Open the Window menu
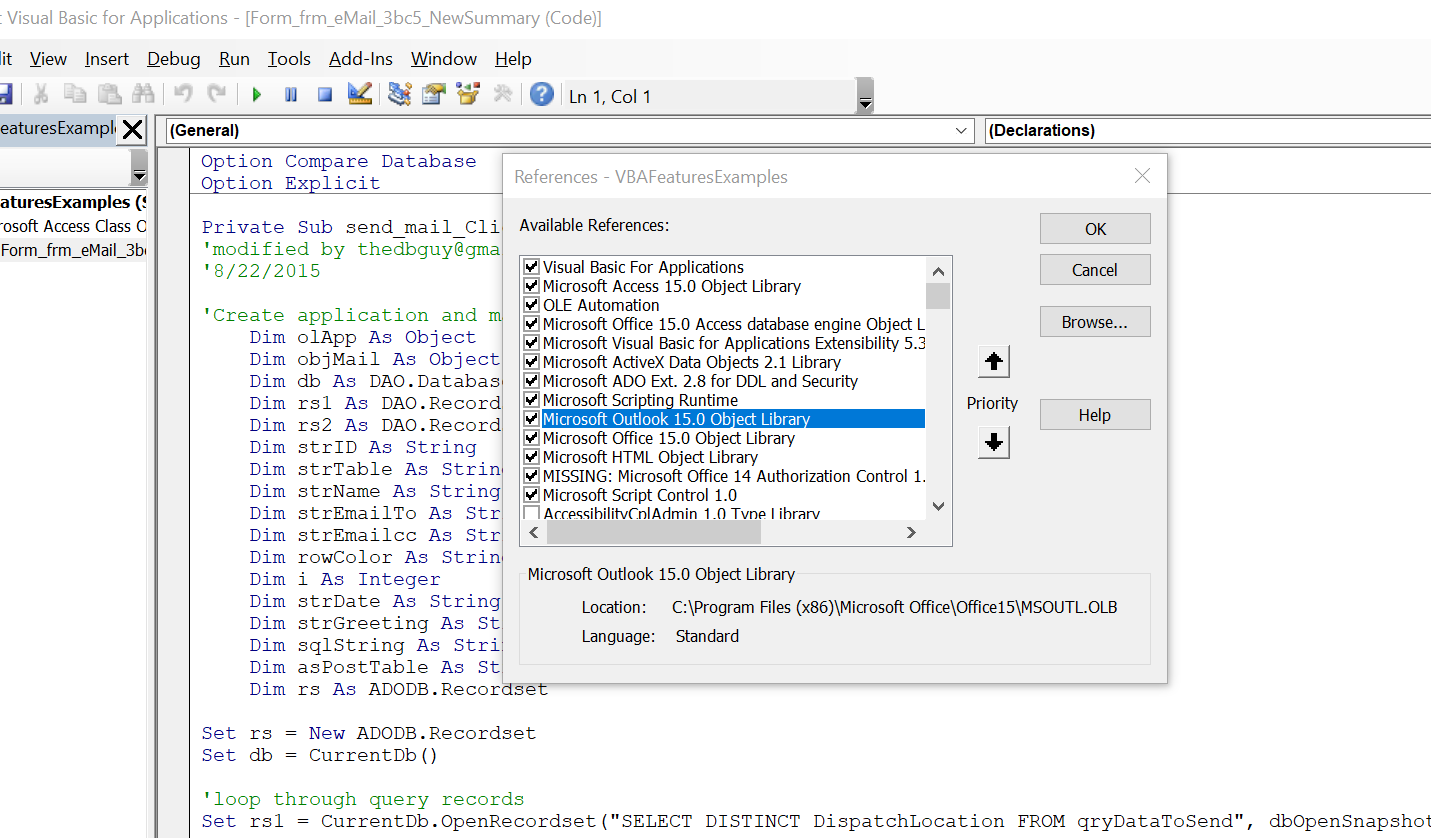 pos(444,59)
